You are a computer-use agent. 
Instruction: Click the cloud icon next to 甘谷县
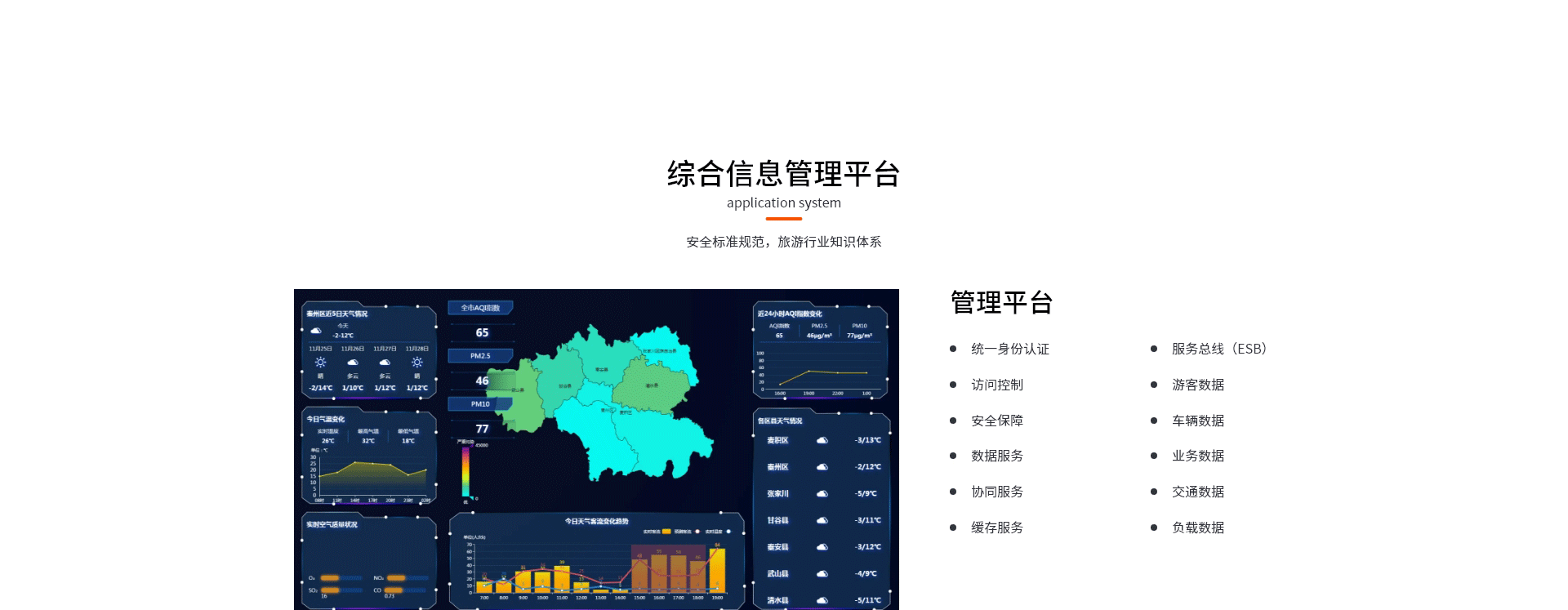[822, 520]
